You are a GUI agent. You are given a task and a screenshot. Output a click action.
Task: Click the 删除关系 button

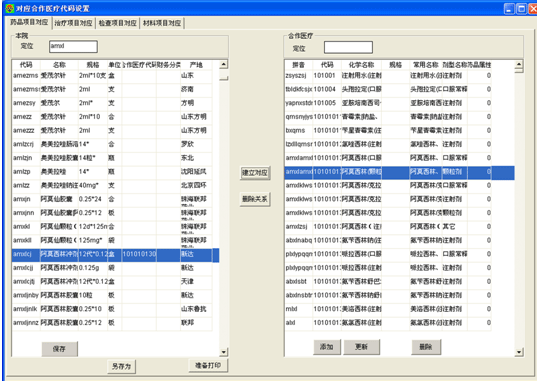[x=255, y=199]
